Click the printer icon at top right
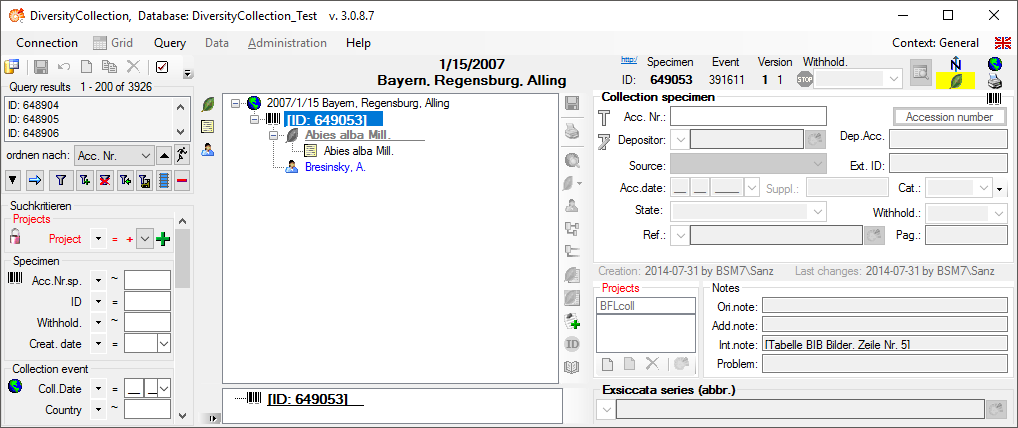Image resolution: width=1018 pixels, height=428 pixels. pos(994,81)
